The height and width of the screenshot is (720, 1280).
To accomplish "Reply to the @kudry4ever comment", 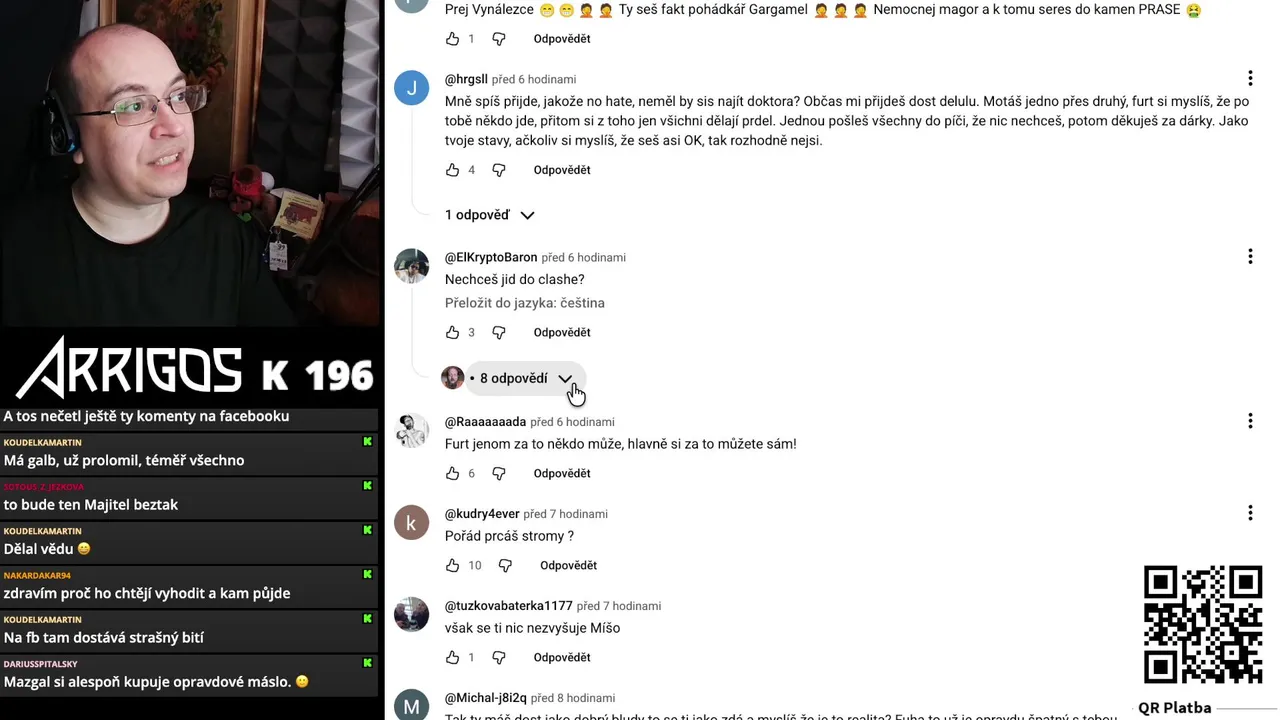I will coord(568,565).
